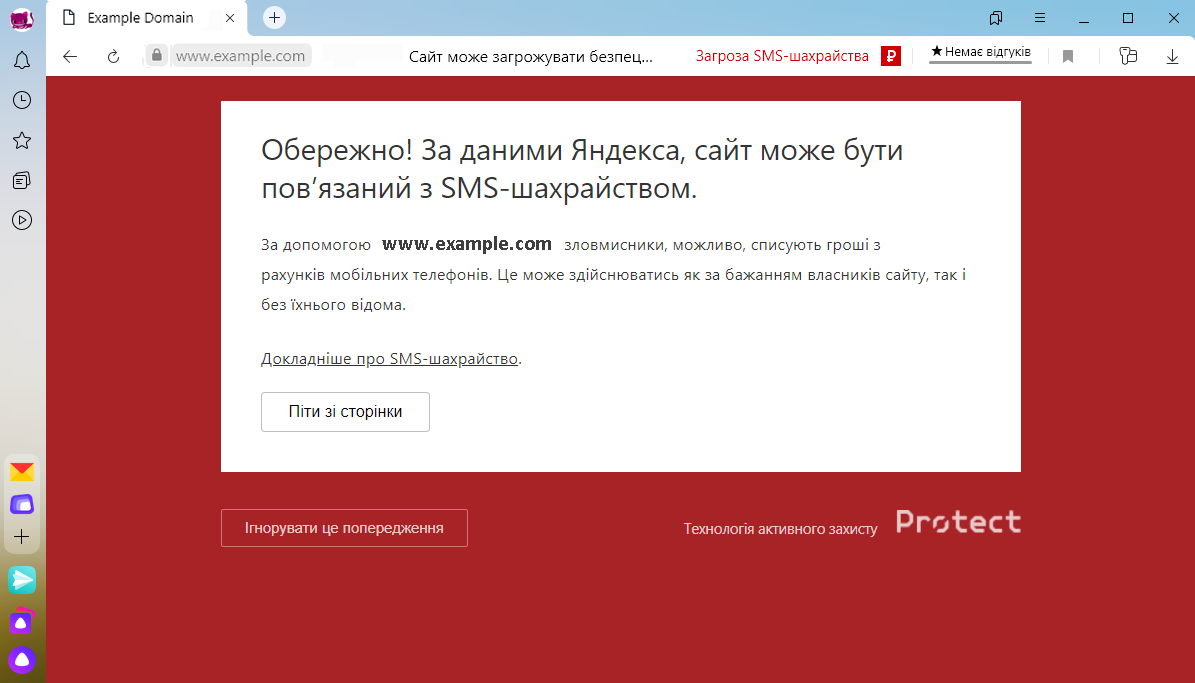
Task: Click the 'Загроза SMS-шахрайства' warning label
Action: (x=782, y=56)
